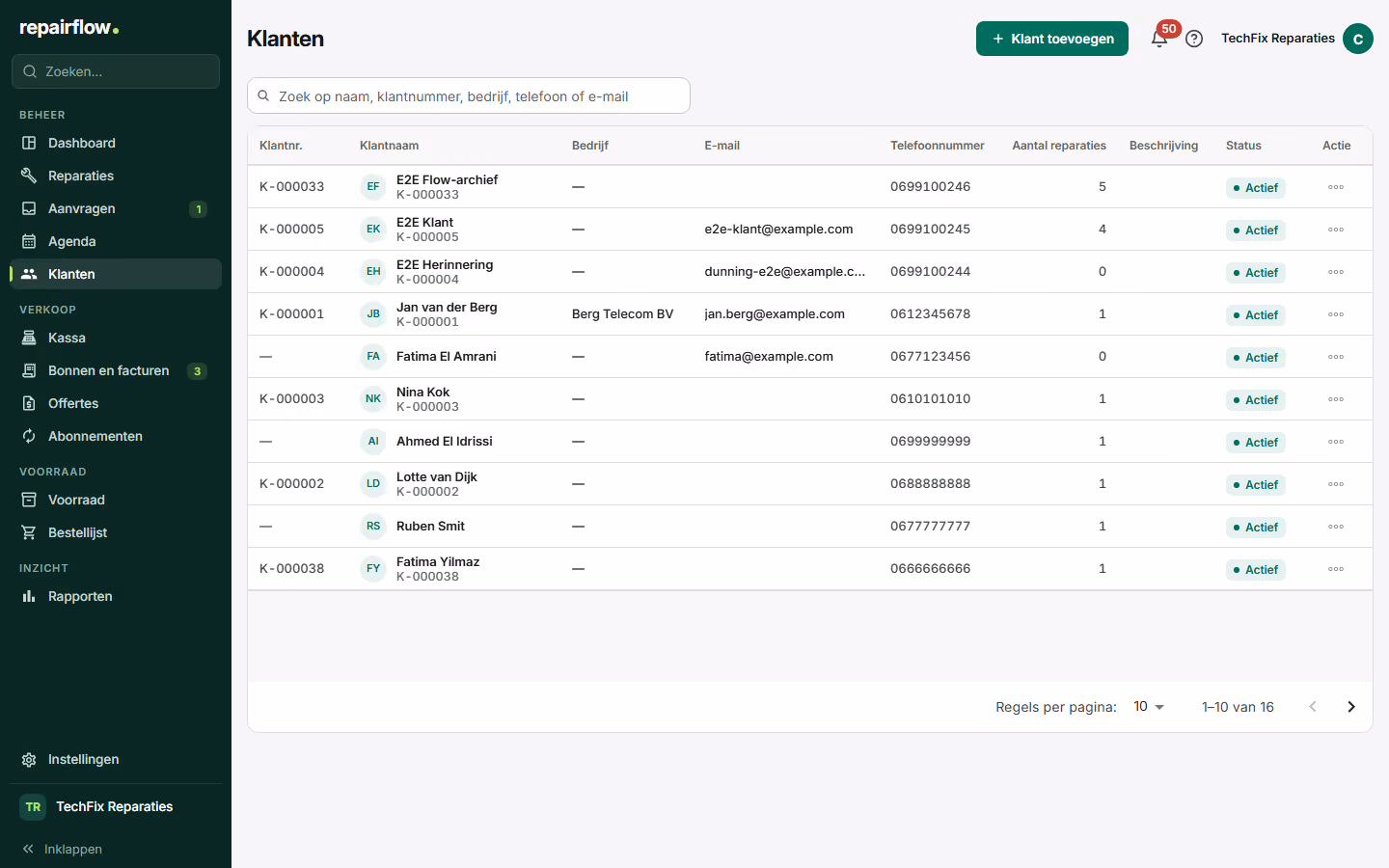Viewport: 1389px width, 868px height.
Task: Focus the customer search field
Action: click(x=469, y=95)
